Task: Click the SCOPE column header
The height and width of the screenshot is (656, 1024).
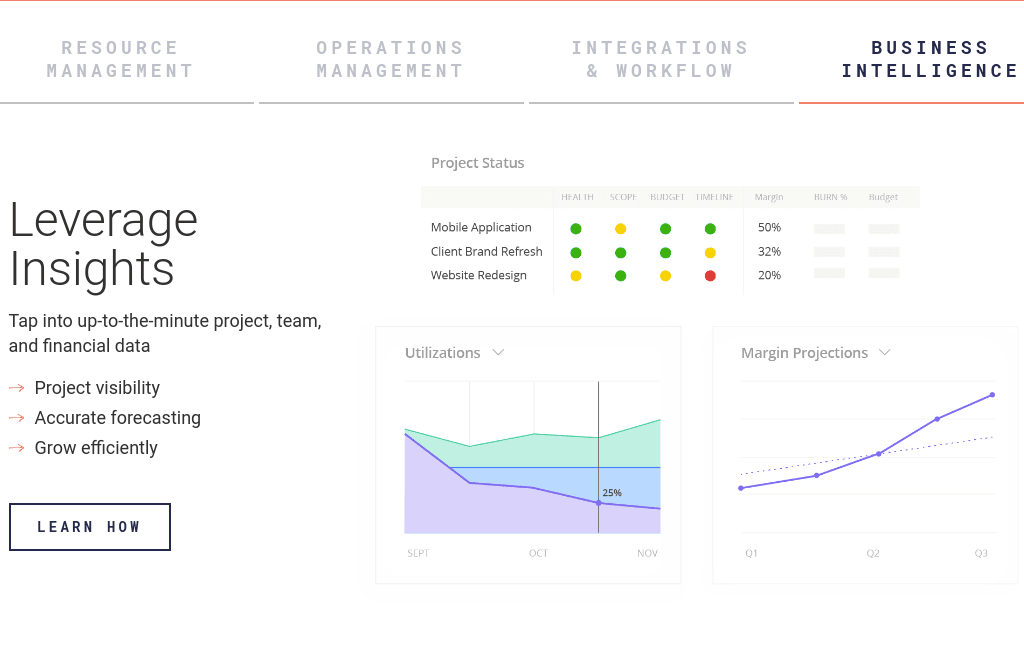Action: click(x=623, y=197)
